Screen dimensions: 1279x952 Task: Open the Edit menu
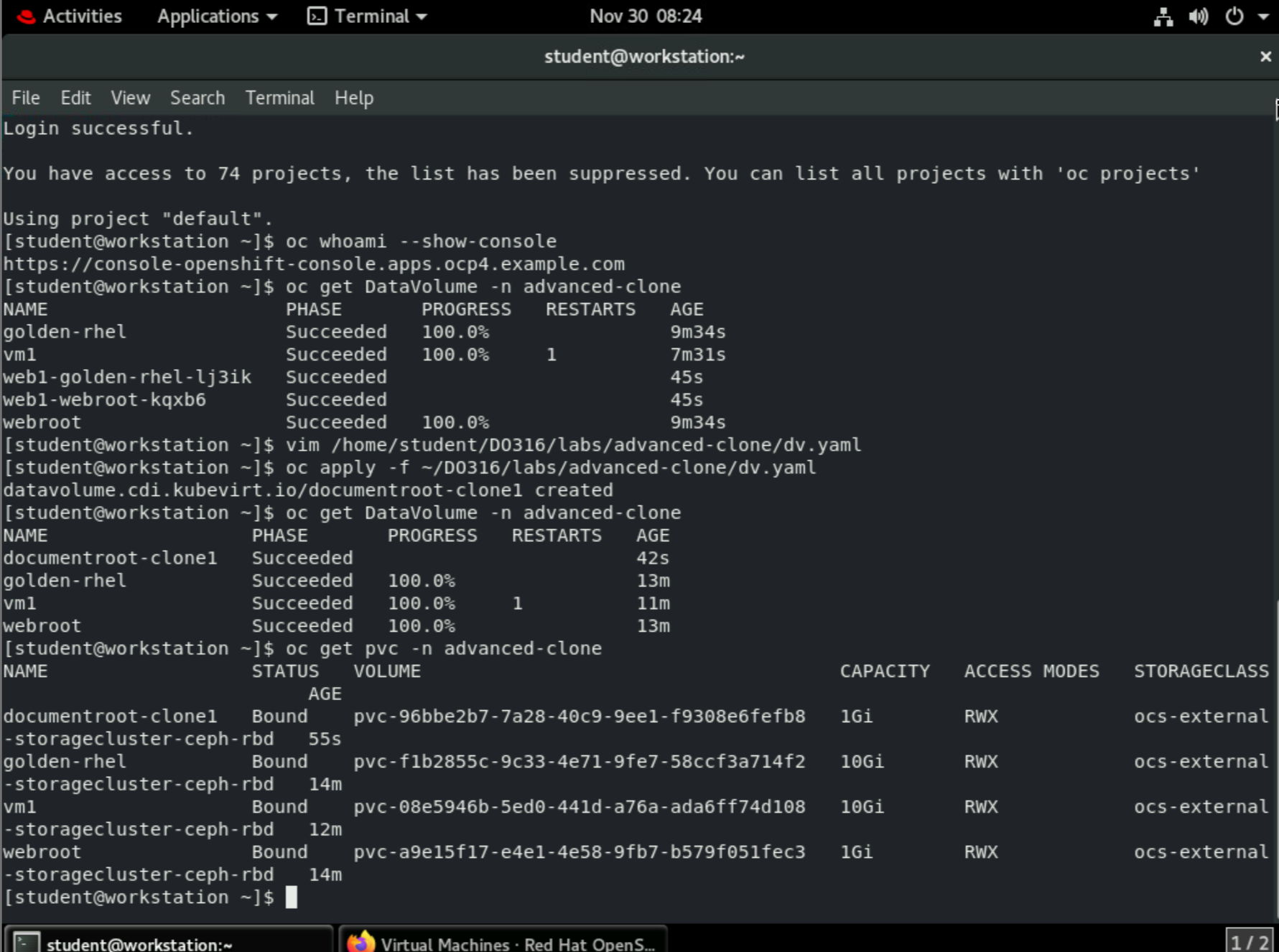pyautogui.click(x=75, y=98)
